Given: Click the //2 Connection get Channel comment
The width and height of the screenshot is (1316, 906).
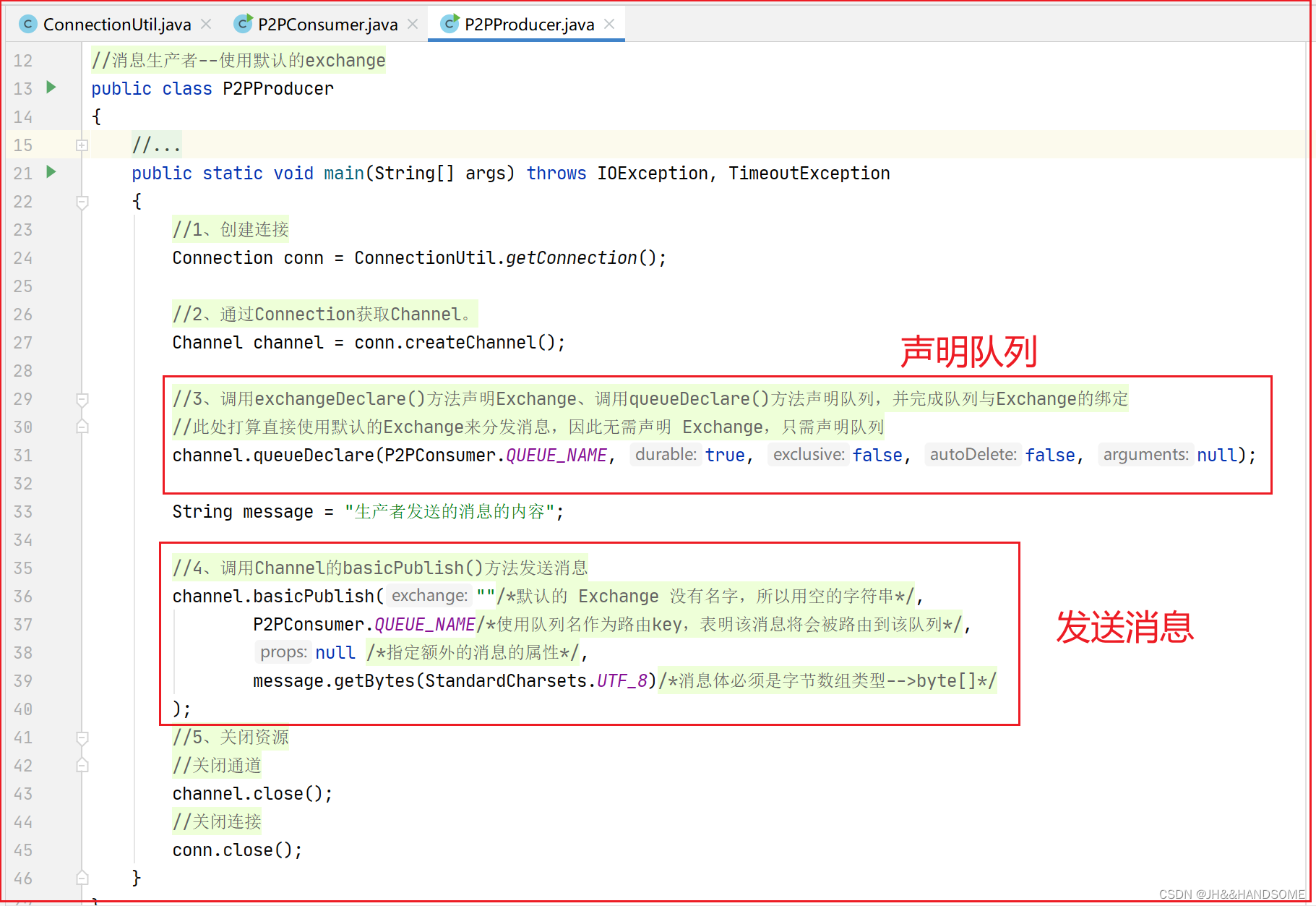Looking at the screenshot, I should tap(324, 315).
